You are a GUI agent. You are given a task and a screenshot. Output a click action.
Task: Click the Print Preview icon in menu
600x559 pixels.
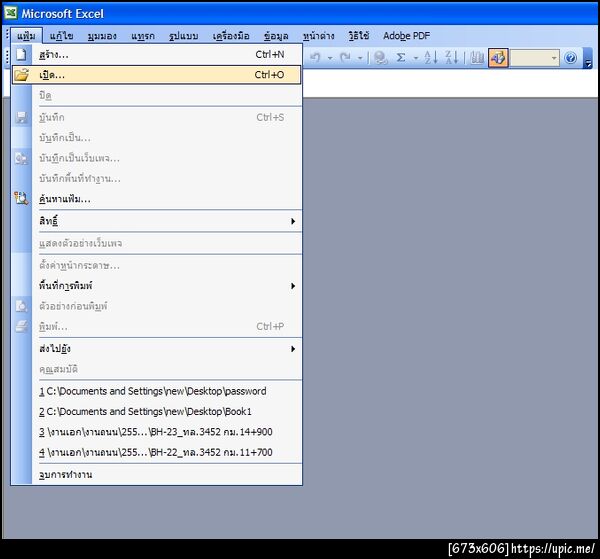(21, 306)
